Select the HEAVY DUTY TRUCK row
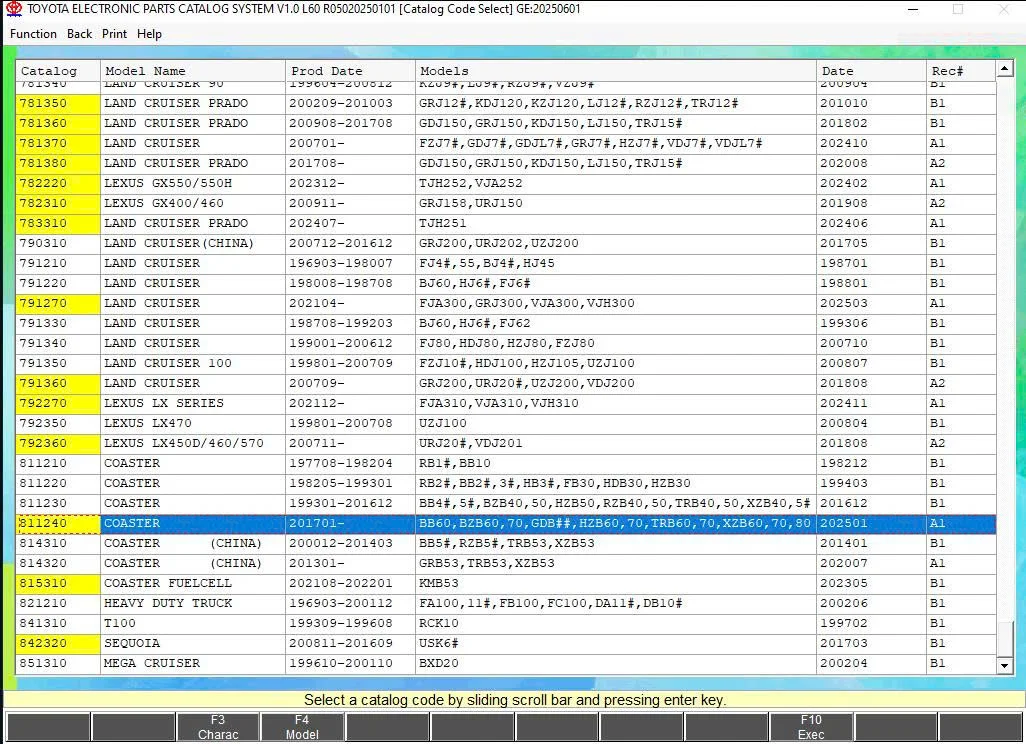This screenshot has width=1026, height=744. pyautogui.click(x=506, y=603)
